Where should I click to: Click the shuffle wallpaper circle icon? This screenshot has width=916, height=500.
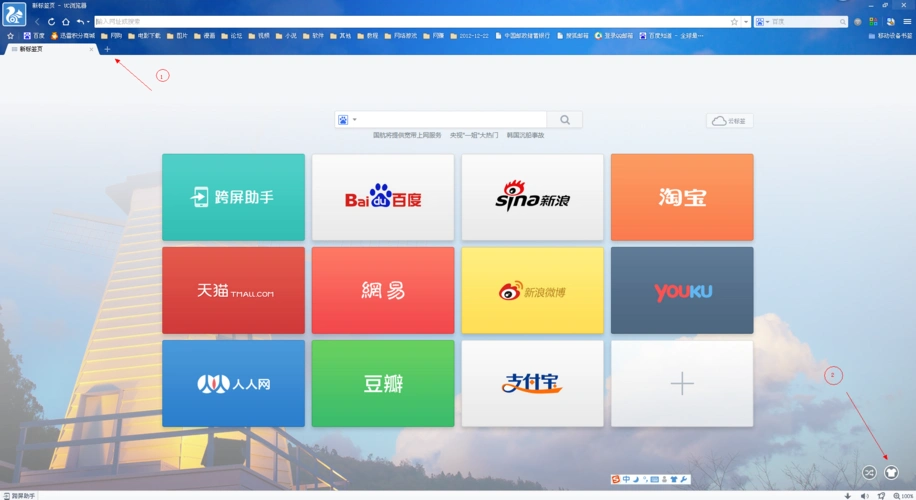[x=869, y=473]
